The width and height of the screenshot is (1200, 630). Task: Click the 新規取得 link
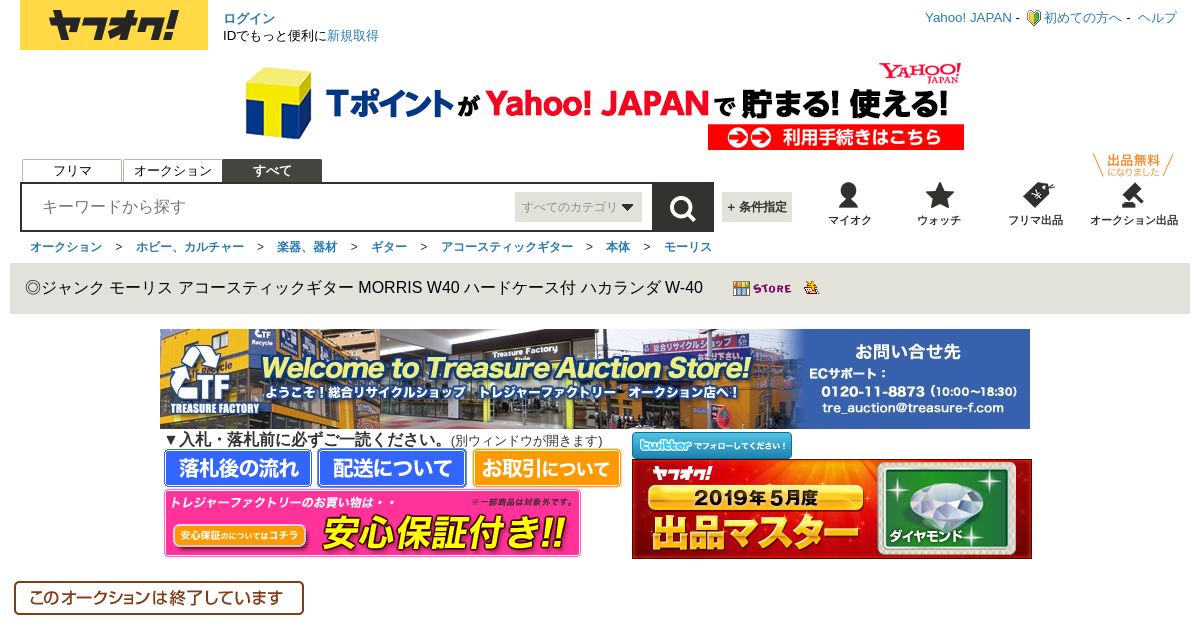(x=353, y=36)
